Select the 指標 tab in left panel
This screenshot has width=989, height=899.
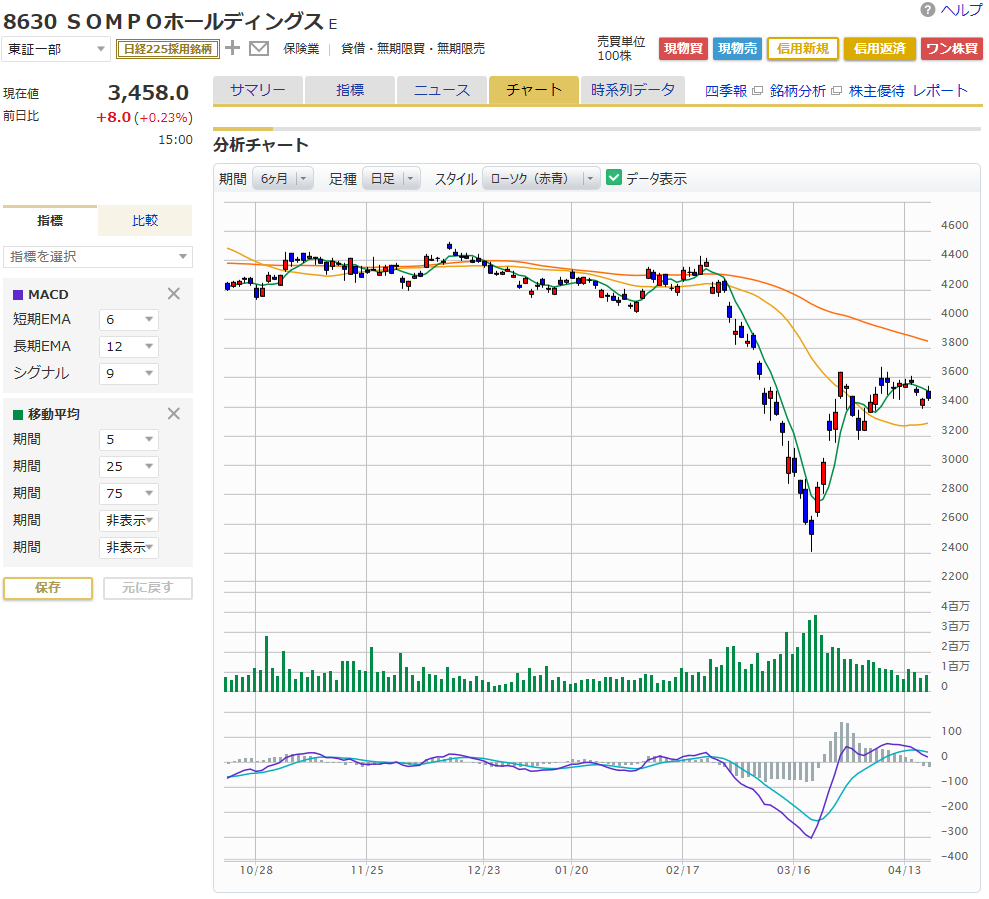pos(50,220)
